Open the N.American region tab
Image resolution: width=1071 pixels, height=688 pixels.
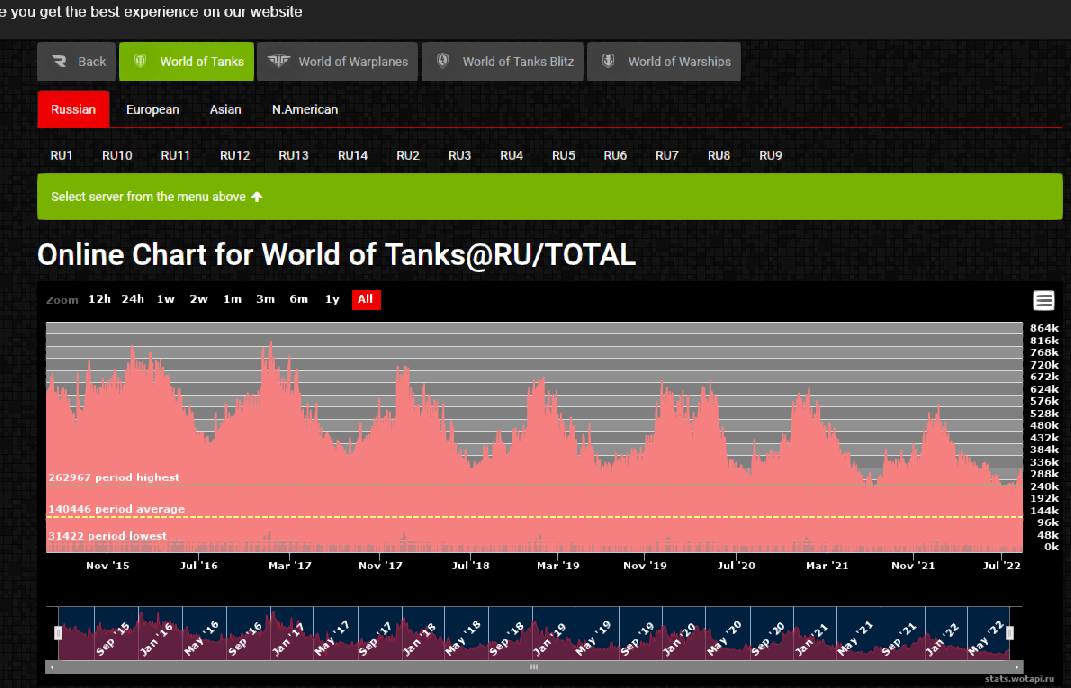(305, 109)
